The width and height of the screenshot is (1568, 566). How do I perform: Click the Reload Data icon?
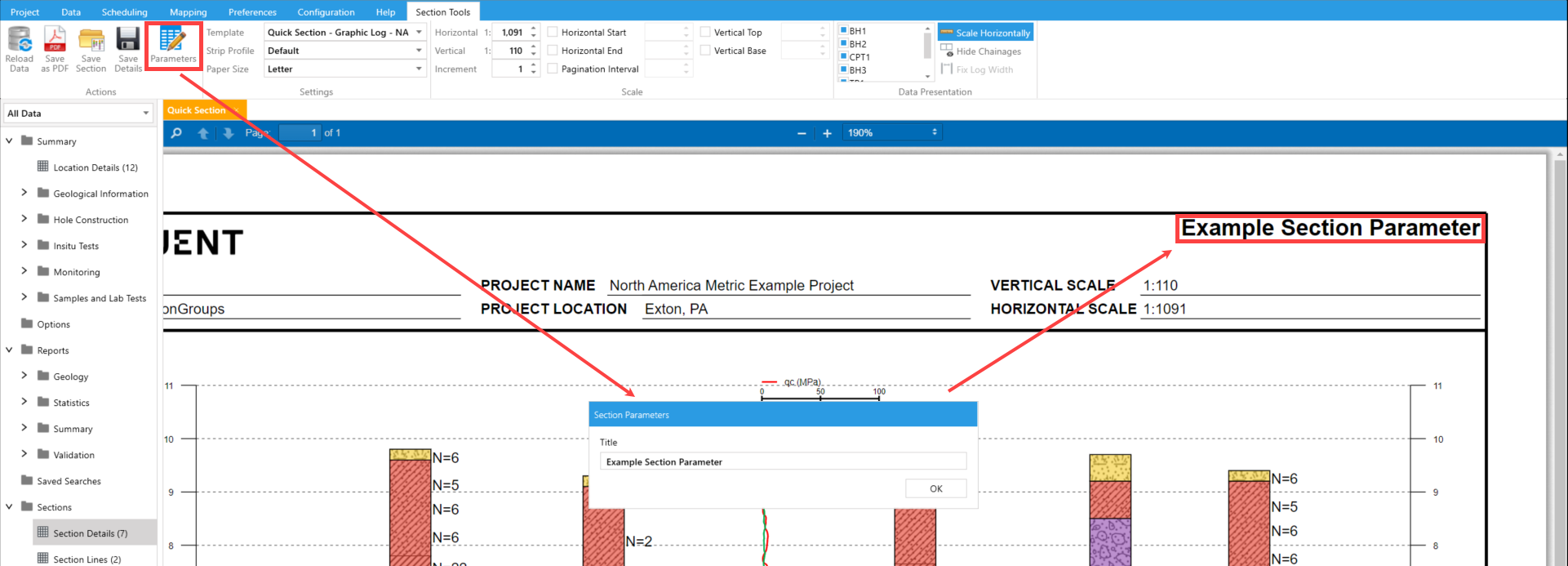pyautogui.click(x=20, y=39)
